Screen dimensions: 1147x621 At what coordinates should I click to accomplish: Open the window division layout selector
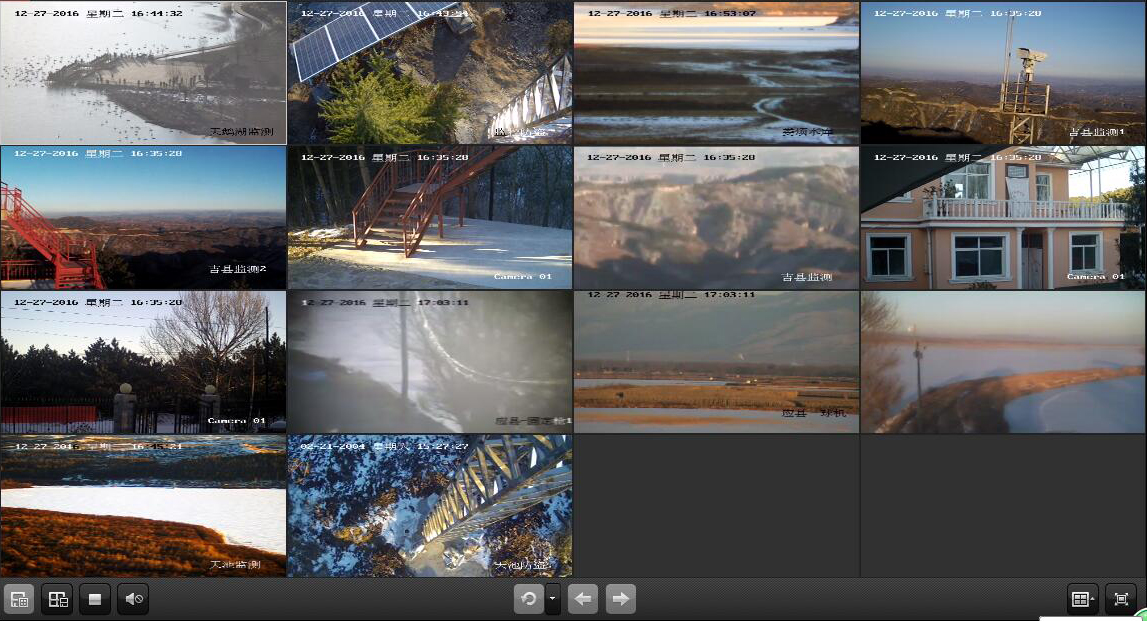1082,599
